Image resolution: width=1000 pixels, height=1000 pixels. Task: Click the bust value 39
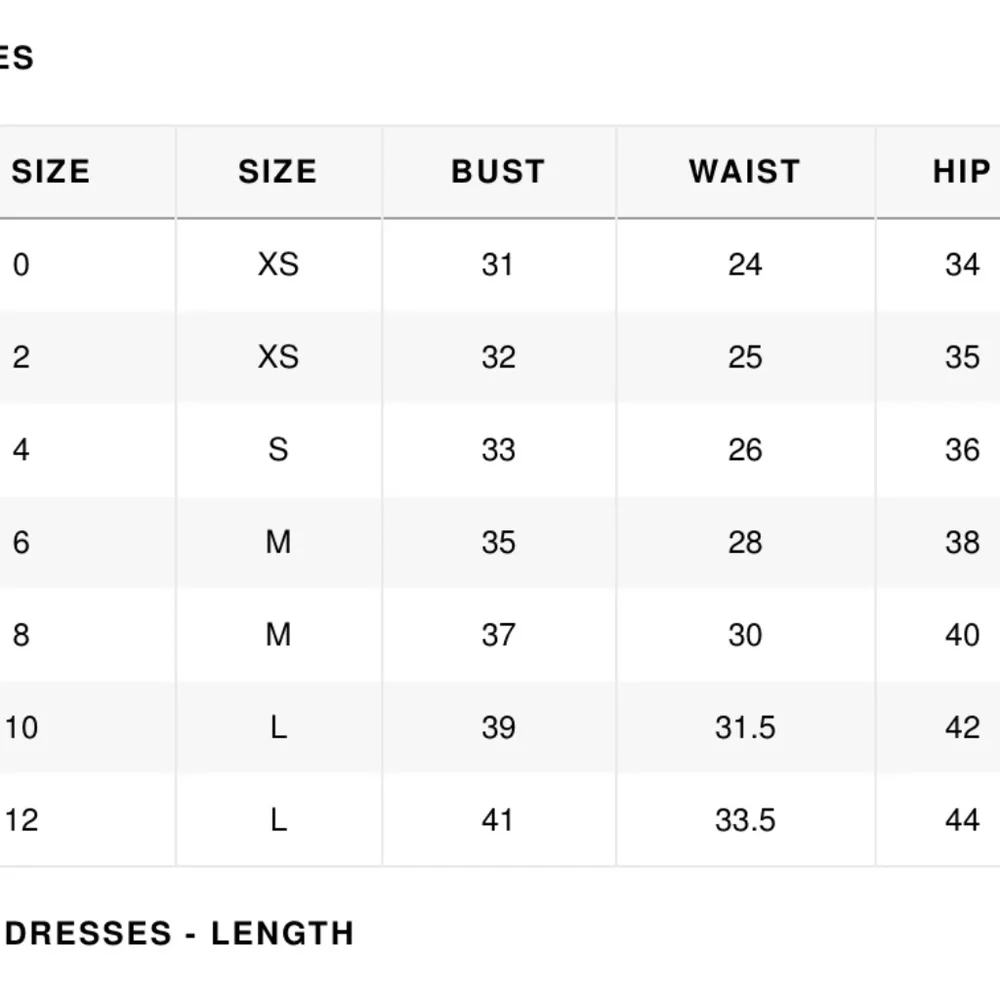click(x=498, y=728)
